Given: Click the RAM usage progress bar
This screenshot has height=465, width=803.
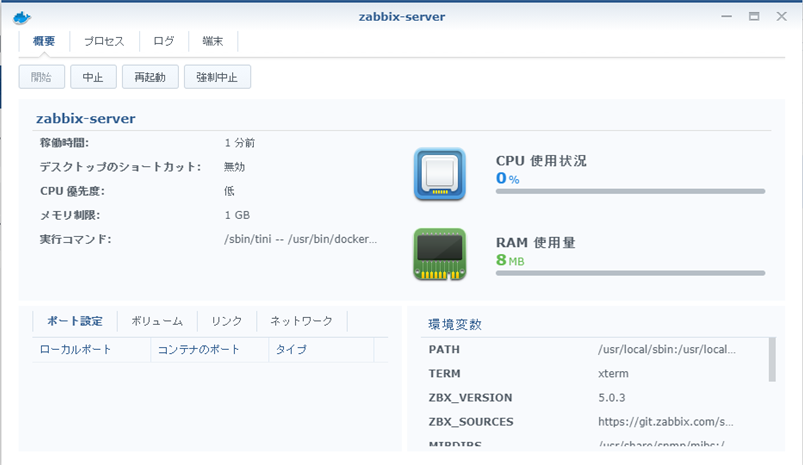Looking at the screenshot, I should 630,273.
